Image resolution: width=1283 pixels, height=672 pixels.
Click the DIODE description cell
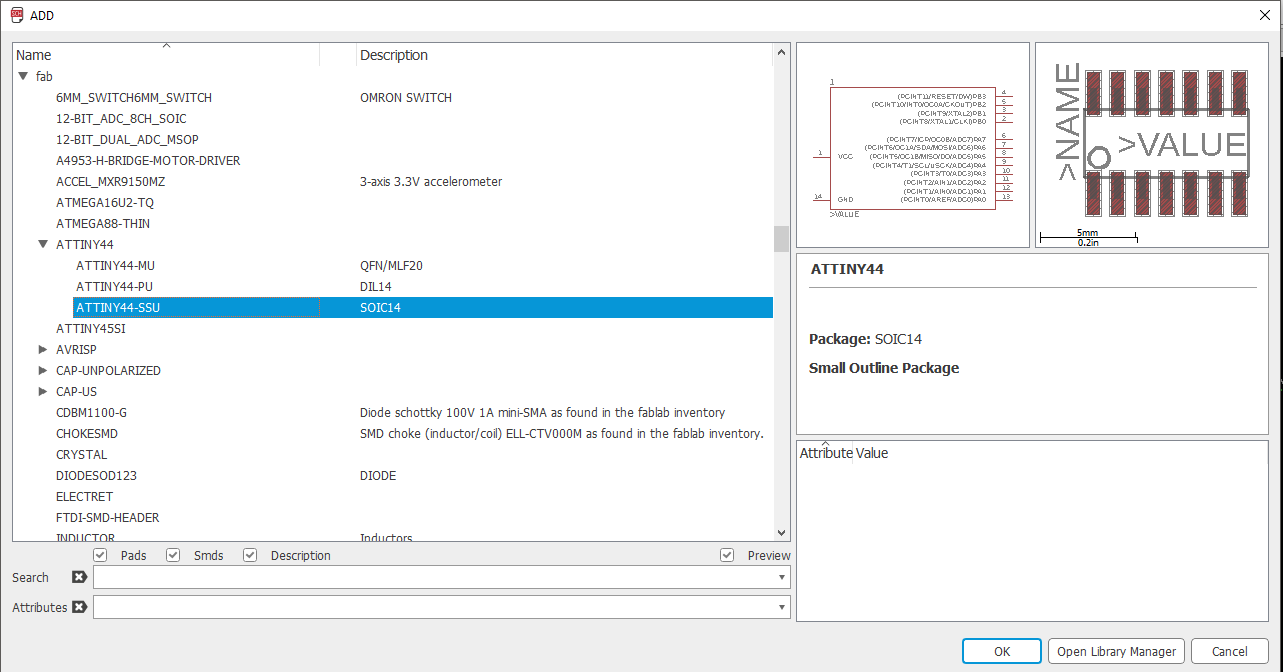pos(378,475)
